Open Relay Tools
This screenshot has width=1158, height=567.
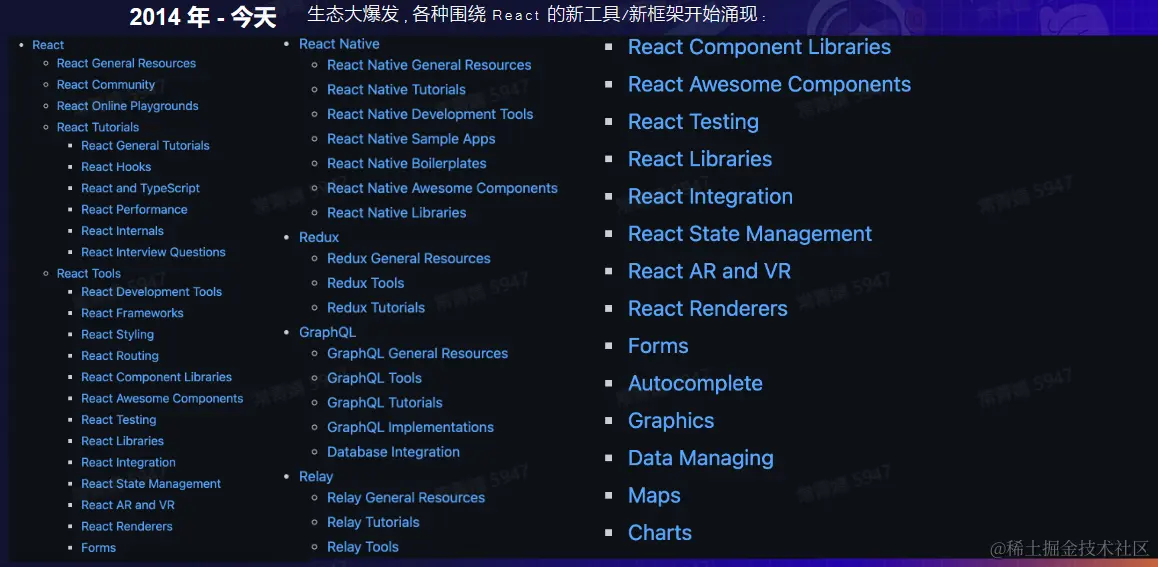click(363, 547)
